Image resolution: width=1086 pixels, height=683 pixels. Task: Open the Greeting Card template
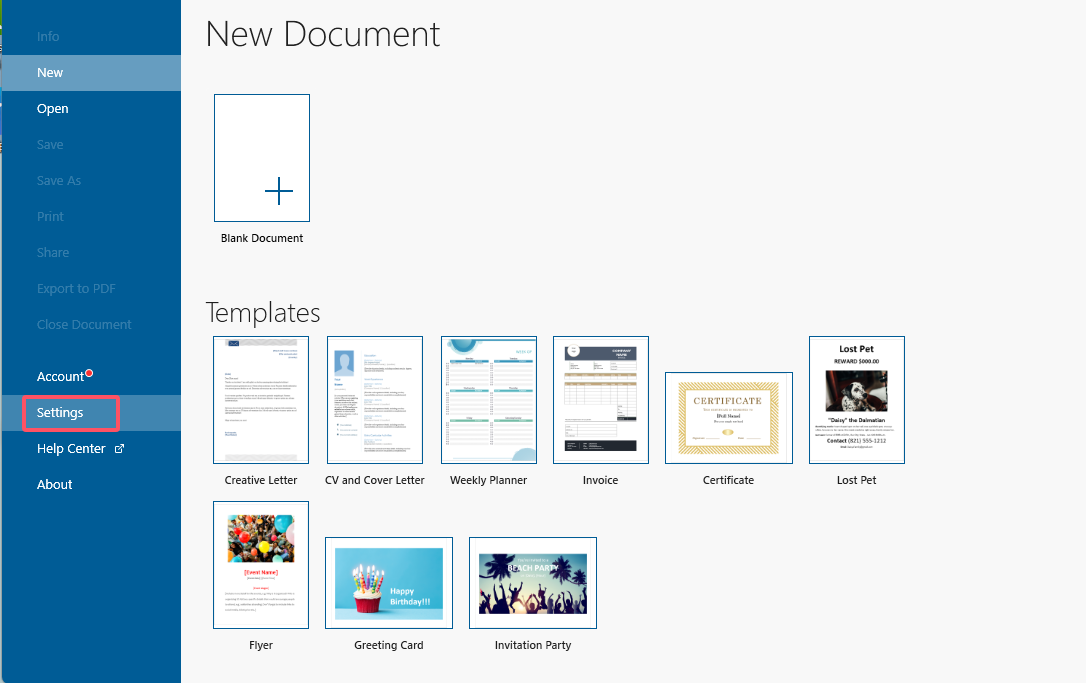[x=389, y=583]
